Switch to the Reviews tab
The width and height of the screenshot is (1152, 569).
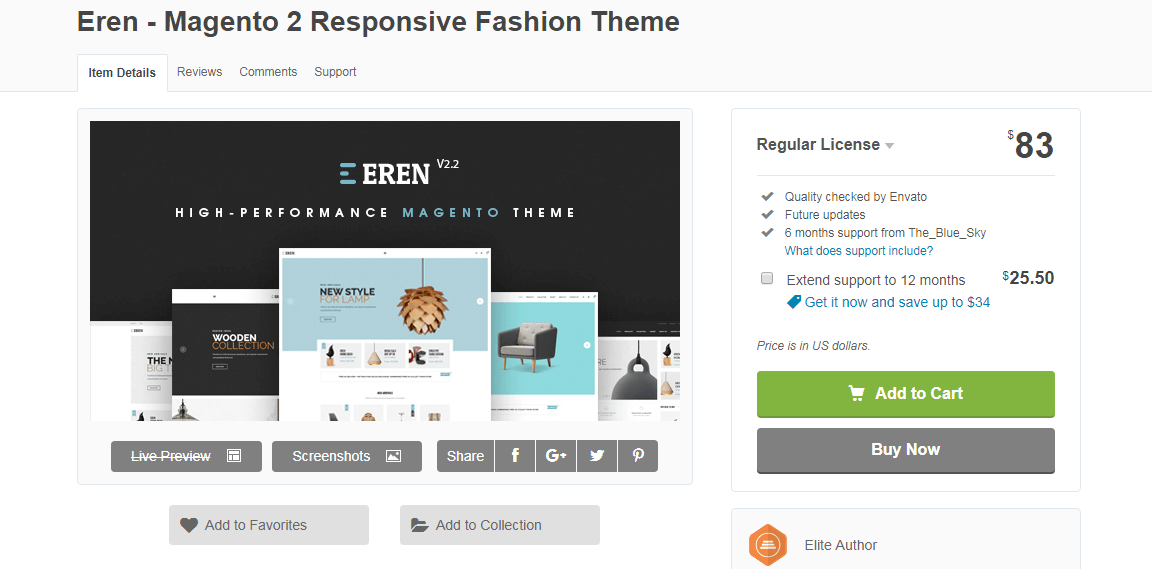199,72
